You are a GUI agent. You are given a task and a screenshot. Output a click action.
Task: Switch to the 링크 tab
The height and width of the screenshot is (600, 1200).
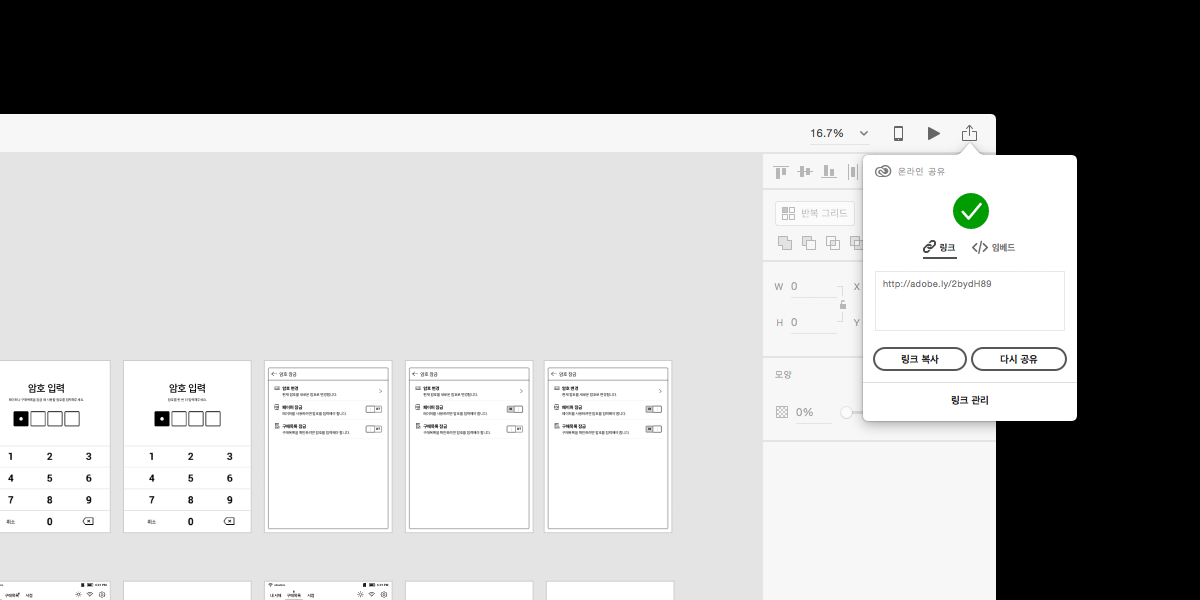(940, 247)
